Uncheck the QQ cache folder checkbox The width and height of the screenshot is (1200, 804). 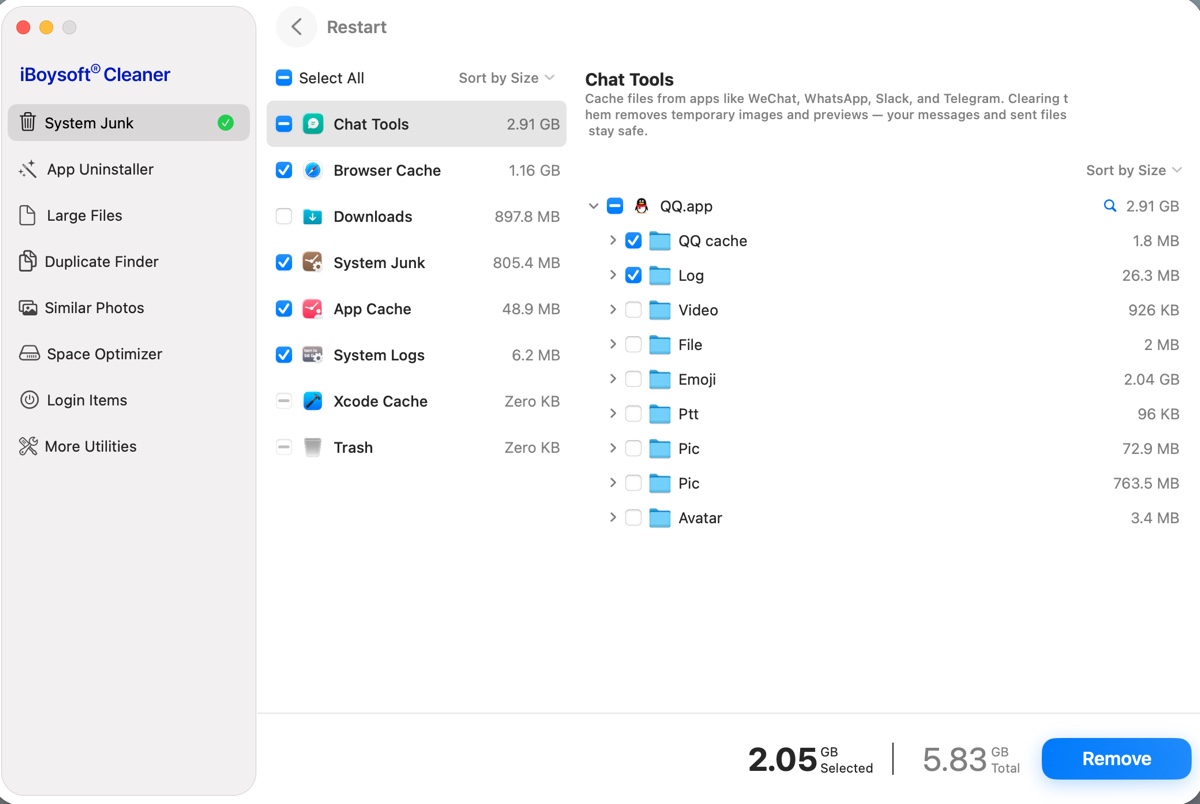(x=633, y=241)
